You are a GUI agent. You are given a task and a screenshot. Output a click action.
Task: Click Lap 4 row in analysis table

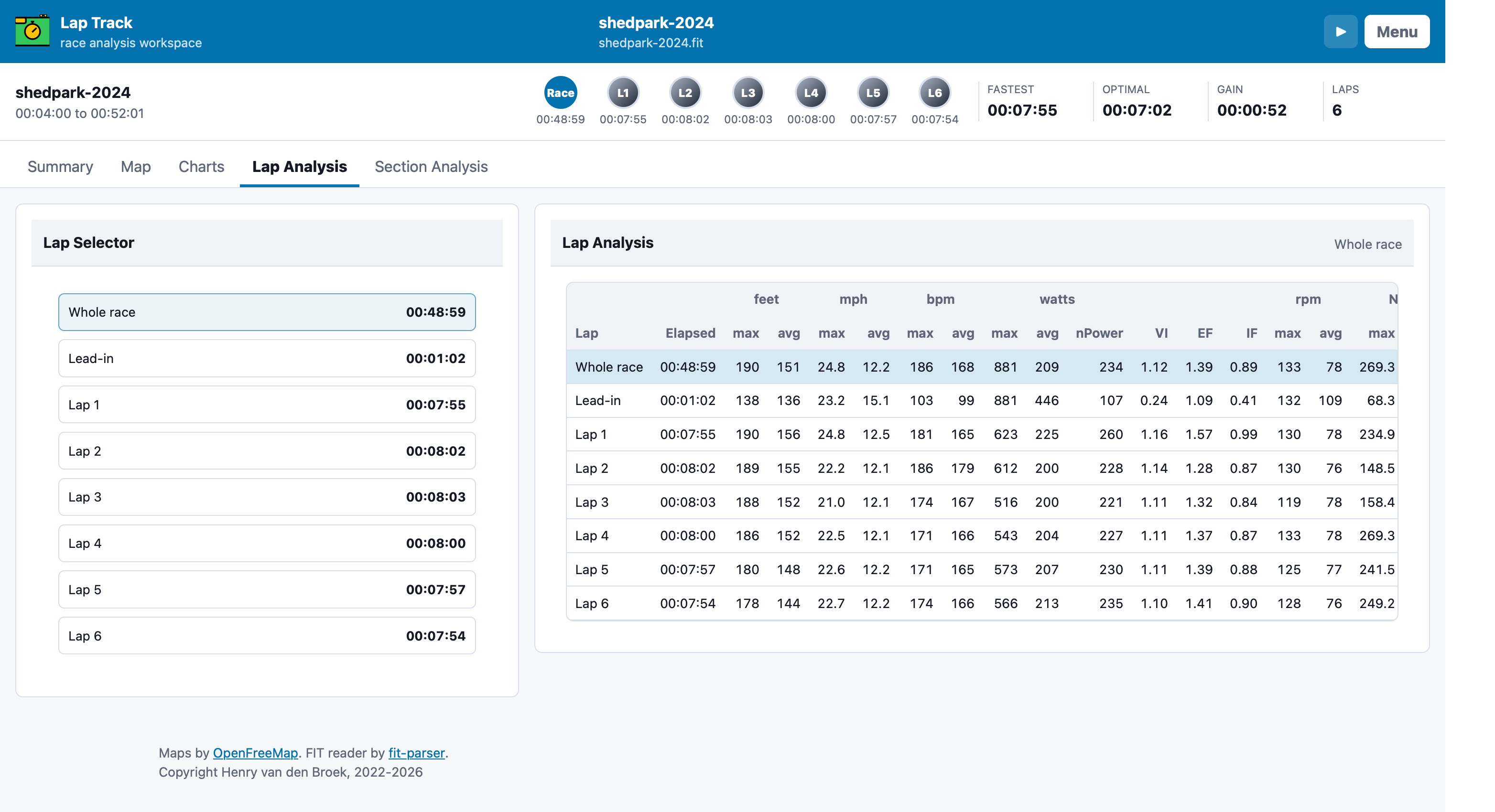click(x=981, y=536)
